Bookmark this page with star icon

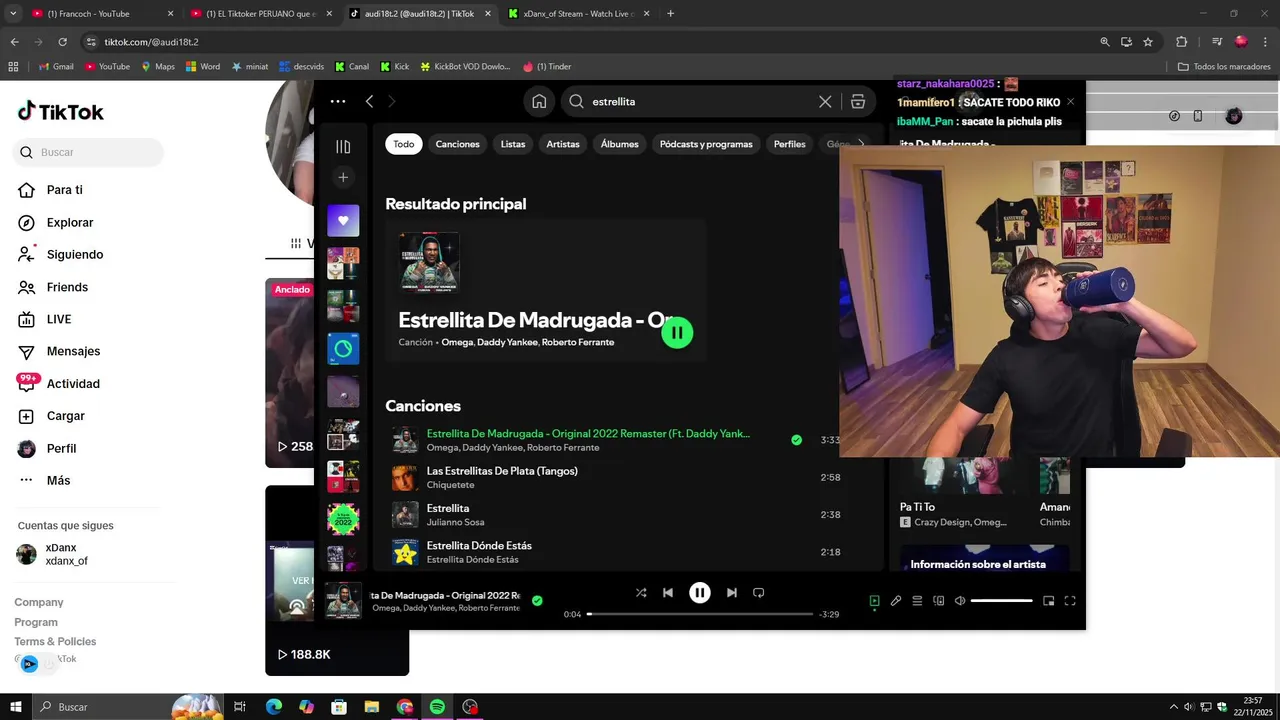pos(1148,42)
